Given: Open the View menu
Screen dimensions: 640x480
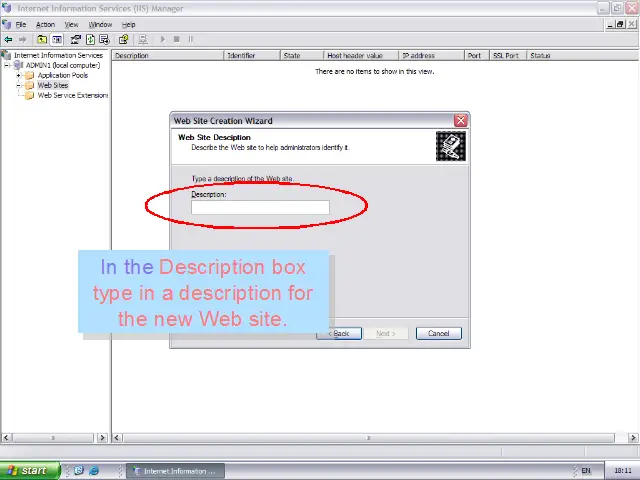Looking at the screenshot, I should click(71, 25).
